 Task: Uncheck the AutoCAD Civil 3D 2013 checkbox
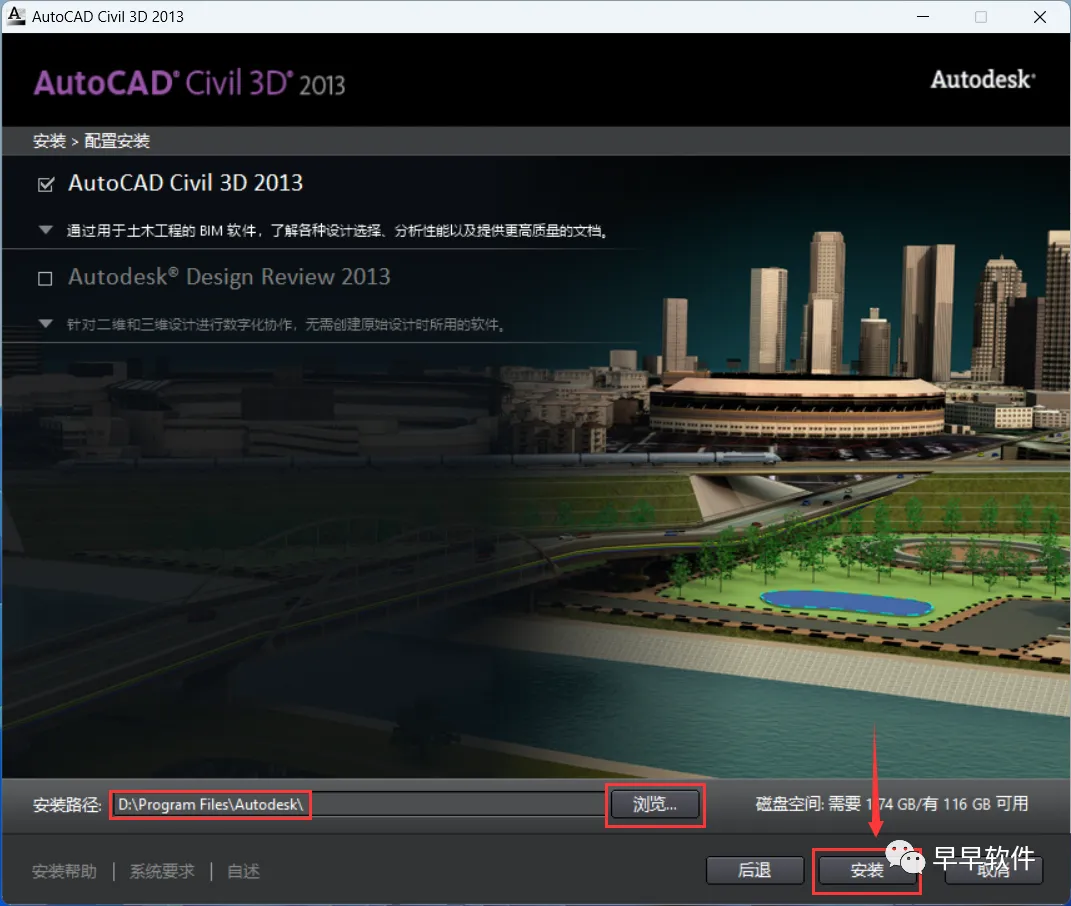(46, 184)
